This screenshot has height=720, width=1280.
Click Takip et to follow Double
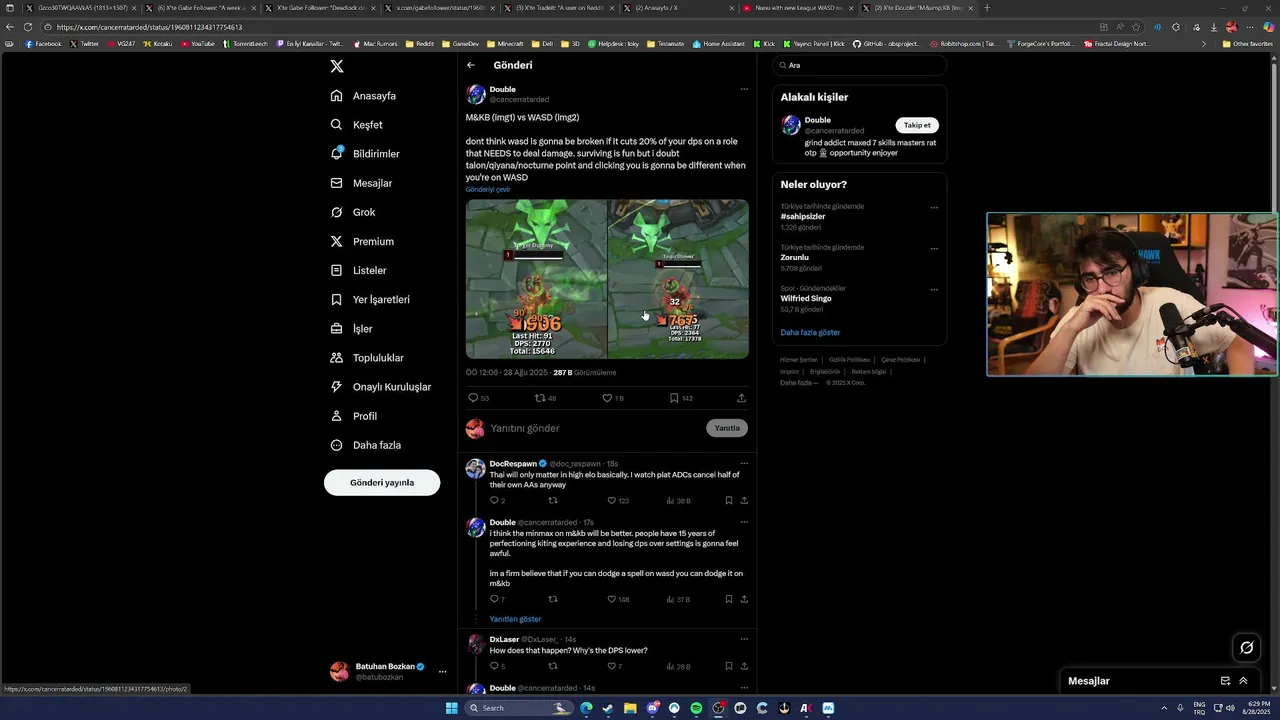[917, 125]
